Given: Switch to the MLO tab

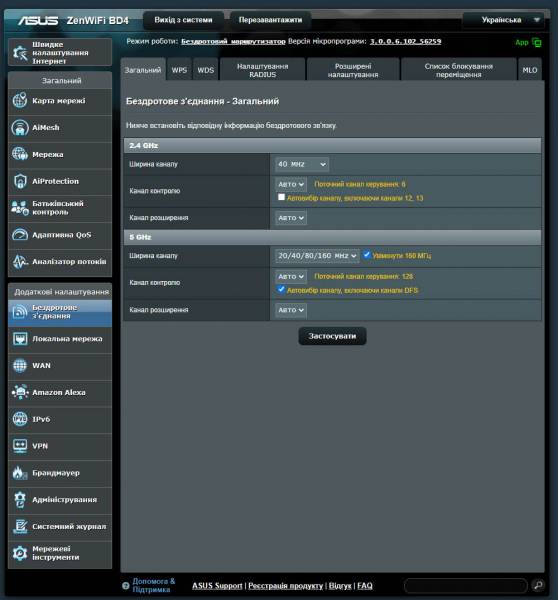Looking at the screenshot, I should pyautogui.click(x=530, y=70).
